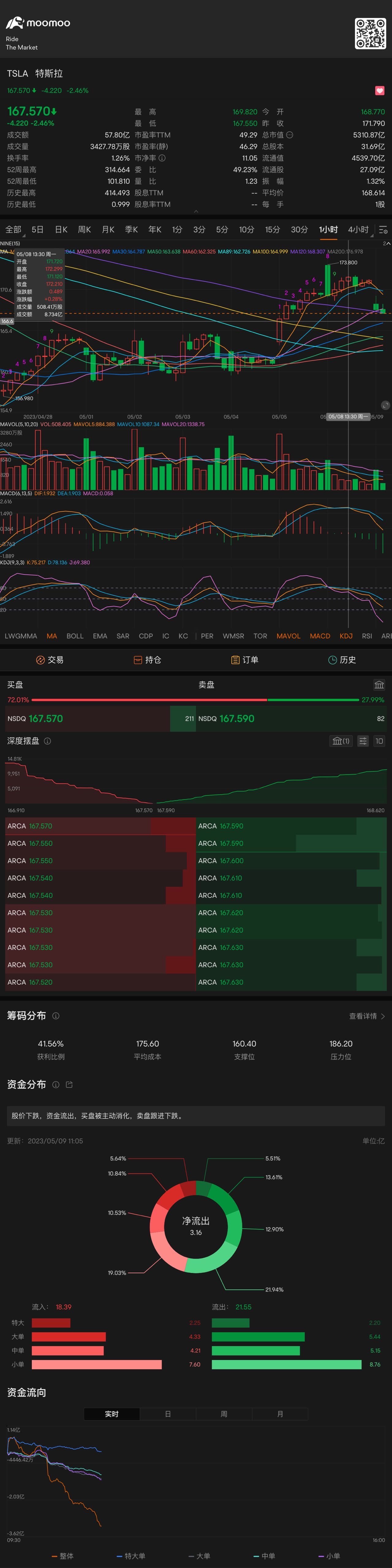Enable the WMSR indicator
The width and height of the screenshot is (392, 1568).
(x=234, y=636)
